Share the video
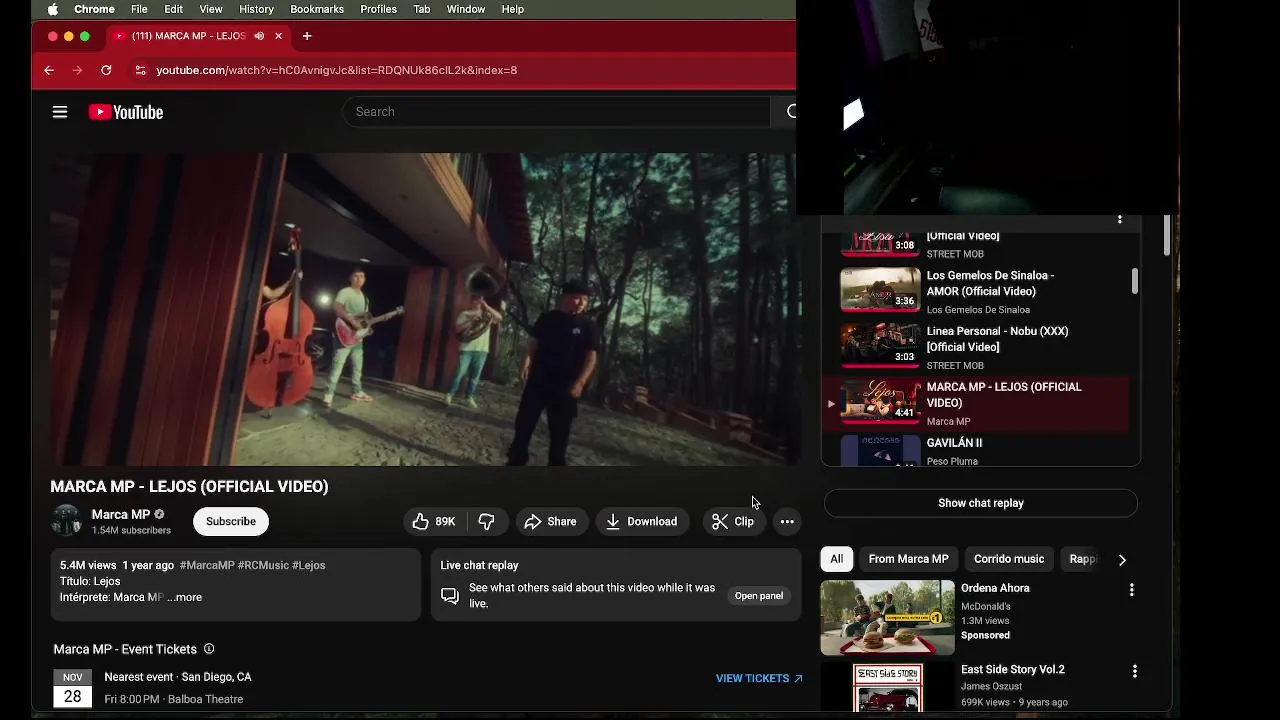This screenshot has width=1280, height=720. (x=551, y=521)
